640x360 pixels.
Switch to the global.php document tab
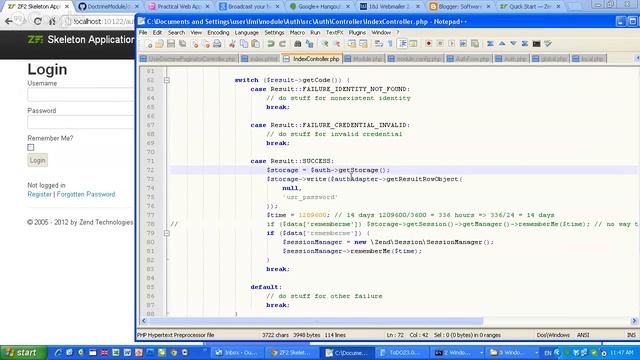click(x=550, y=59)
